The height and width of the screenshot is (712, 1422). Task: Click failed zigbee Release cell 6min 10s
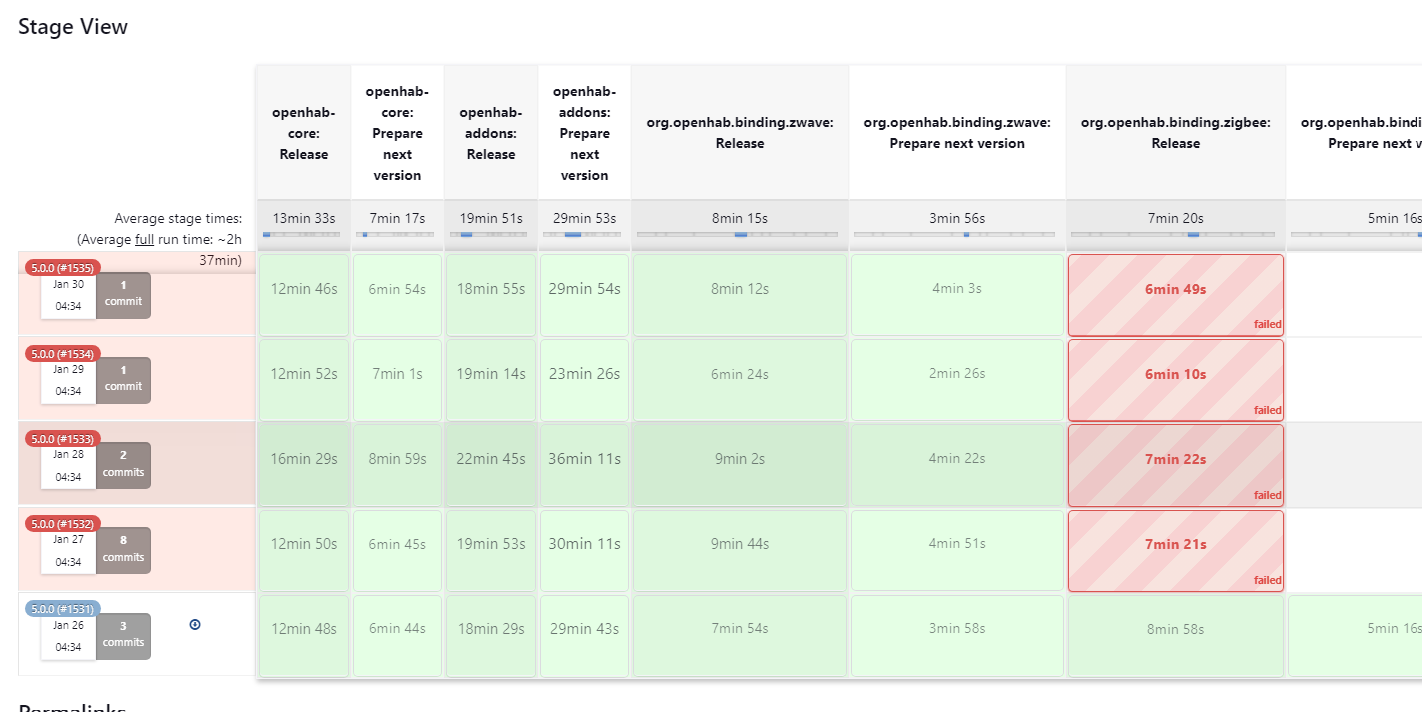(1176, 380)
